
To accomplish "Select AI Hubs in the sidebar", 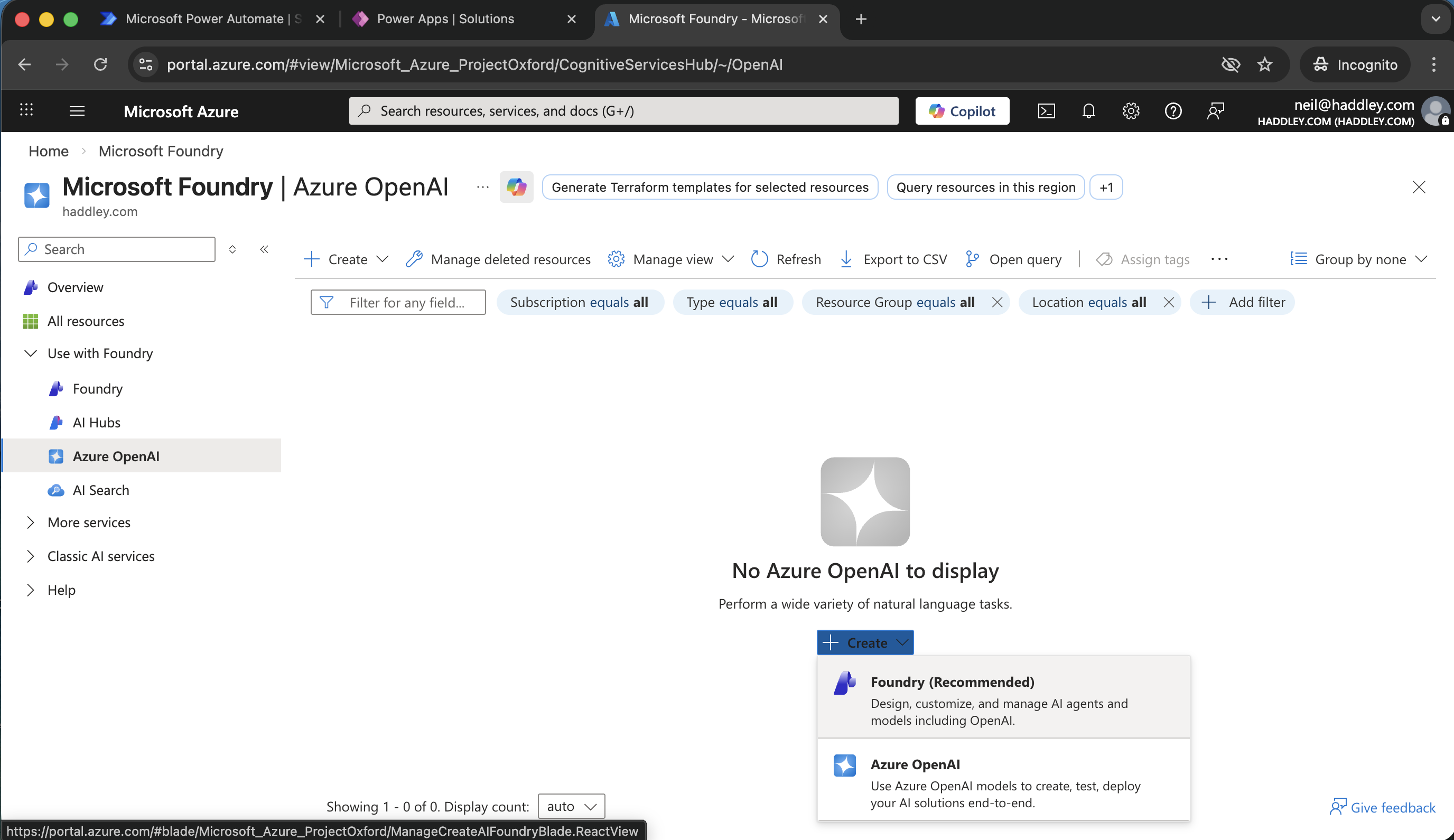I will click(97, 422).
